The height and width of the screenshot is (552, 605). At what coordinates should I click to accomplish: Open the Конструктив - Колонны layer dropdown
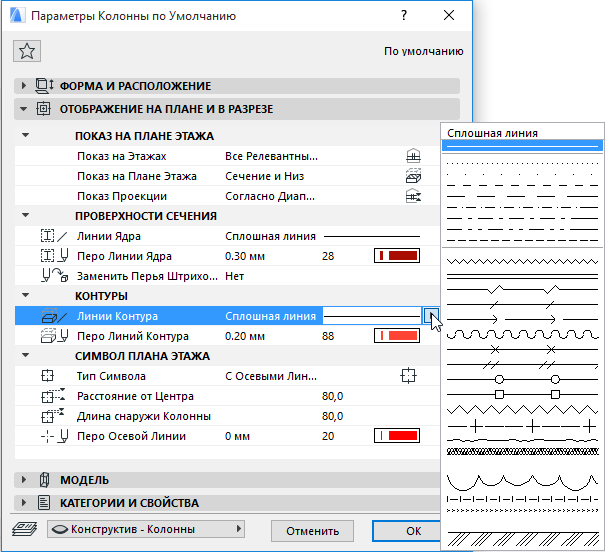click(146, 529)
